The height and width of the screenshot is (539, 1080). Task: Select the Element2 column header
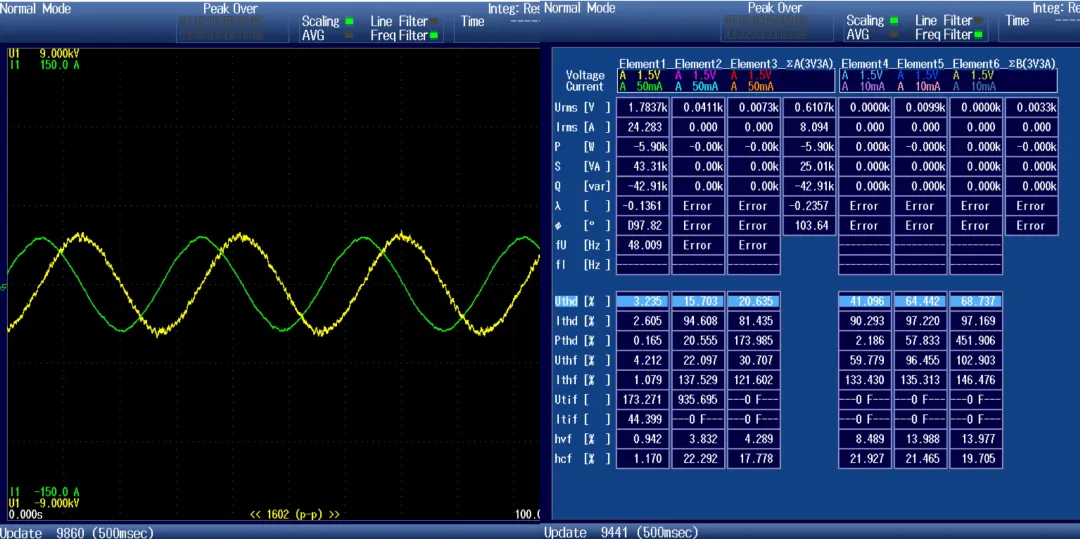697,64
